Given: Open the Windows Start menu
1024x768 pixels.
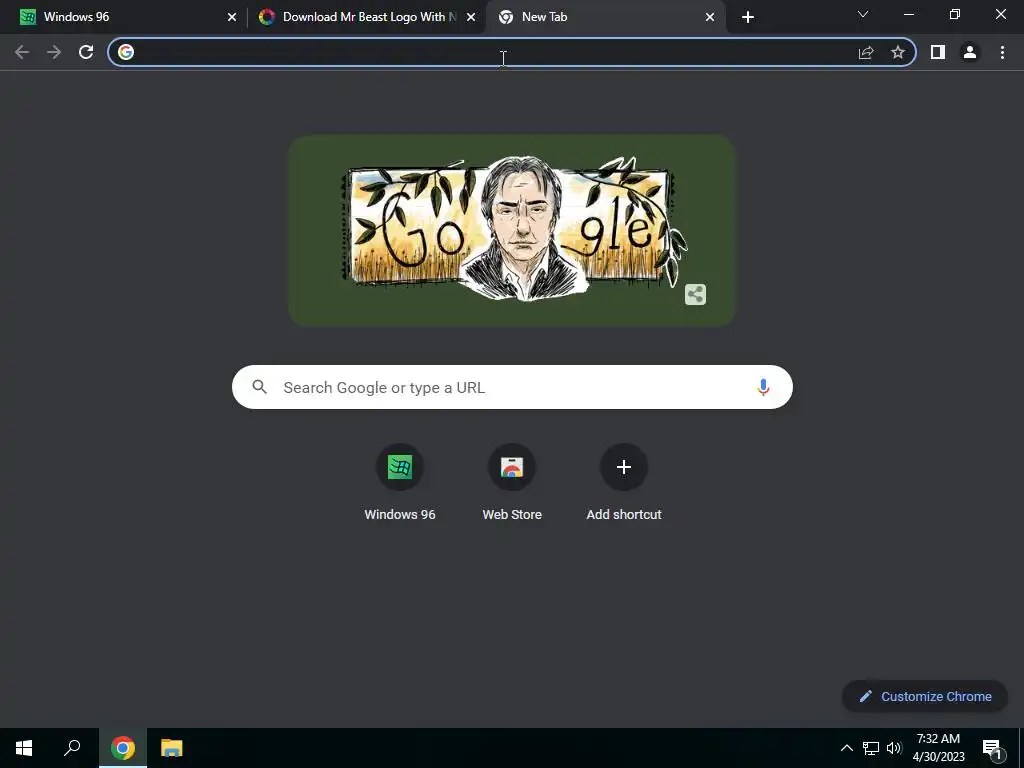Looking at the screenshot, I should coord(24,748).
